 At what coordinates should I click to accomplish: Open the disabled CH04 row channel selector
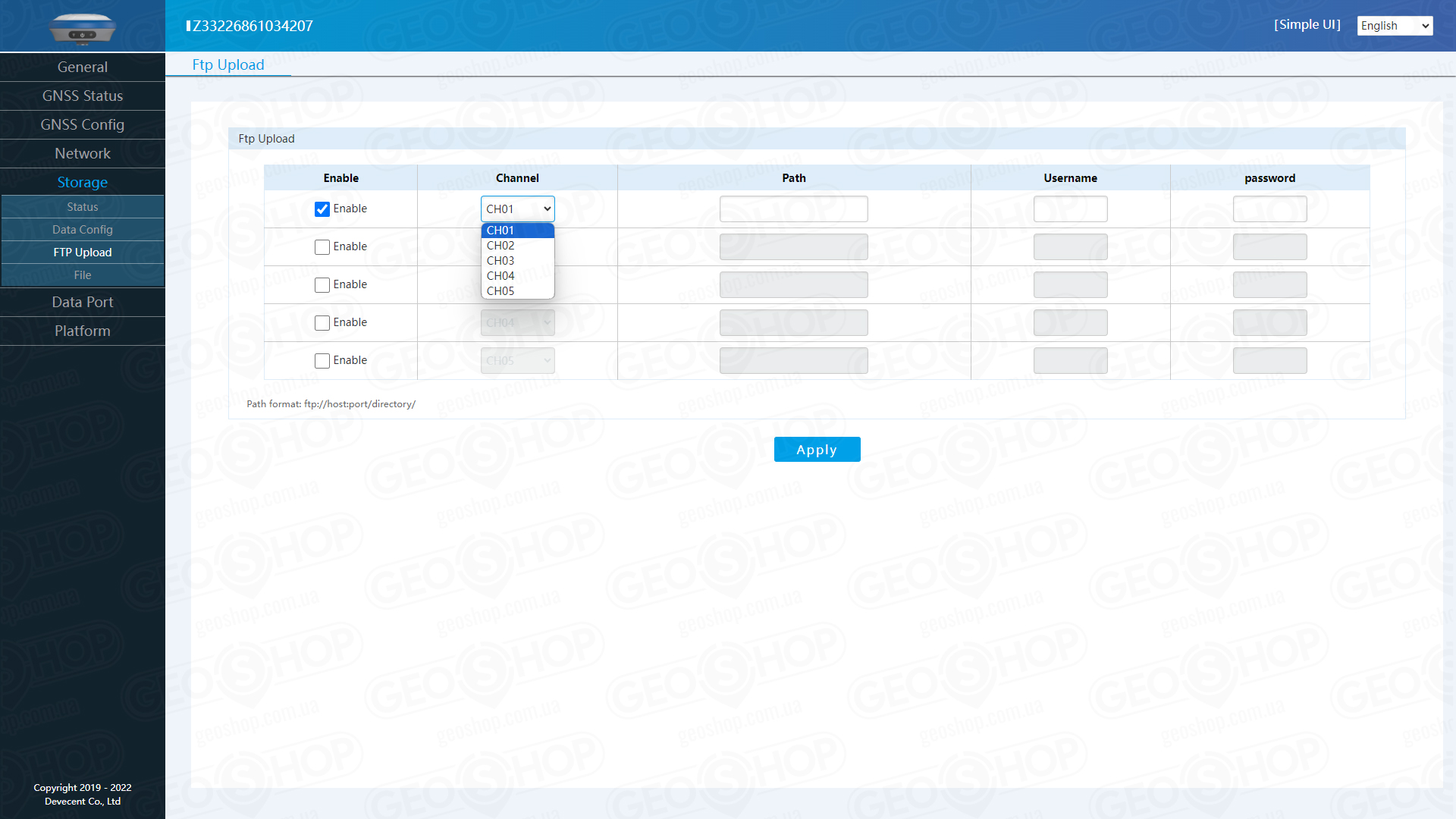(x=518, y=323)
